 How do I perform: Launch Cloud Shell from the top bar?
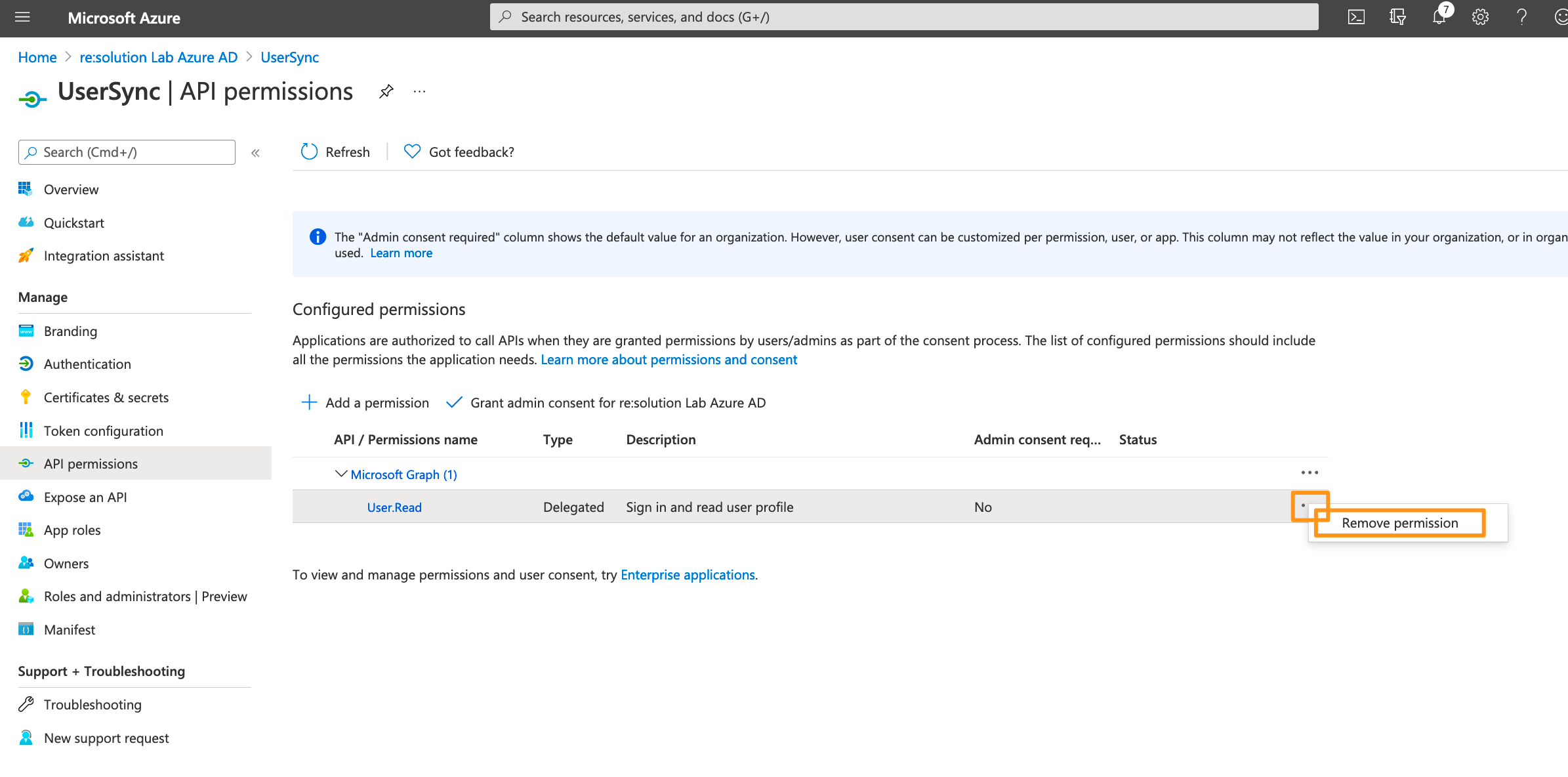point(1356,17)
